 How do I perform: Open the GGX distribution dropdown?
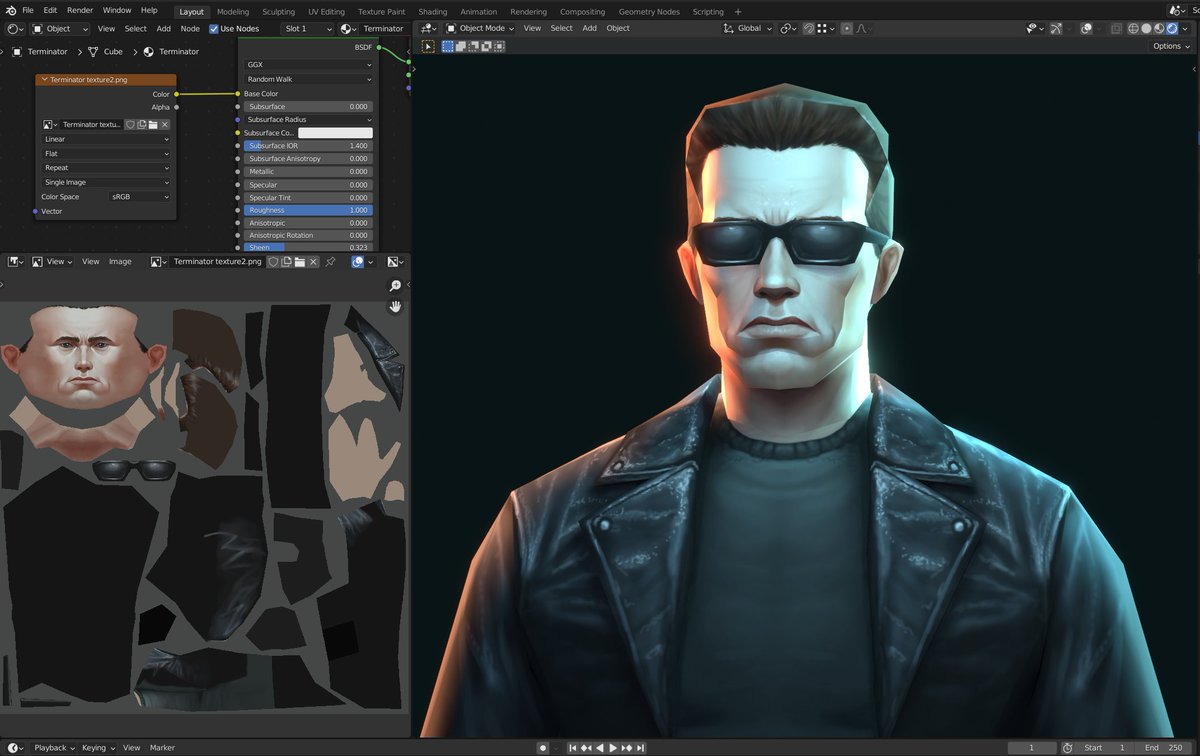(309, 65)
